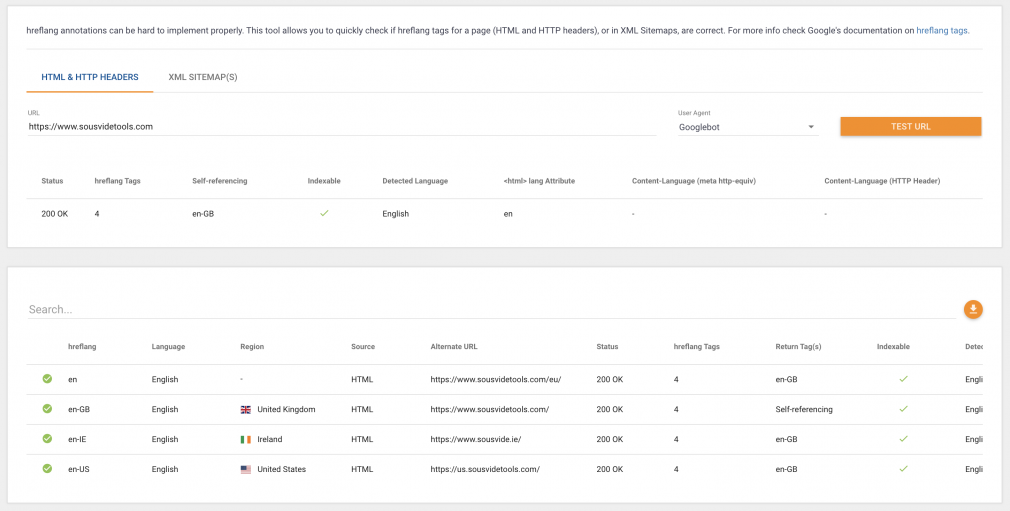Click the Ireland flag icon

click(245, 439)
